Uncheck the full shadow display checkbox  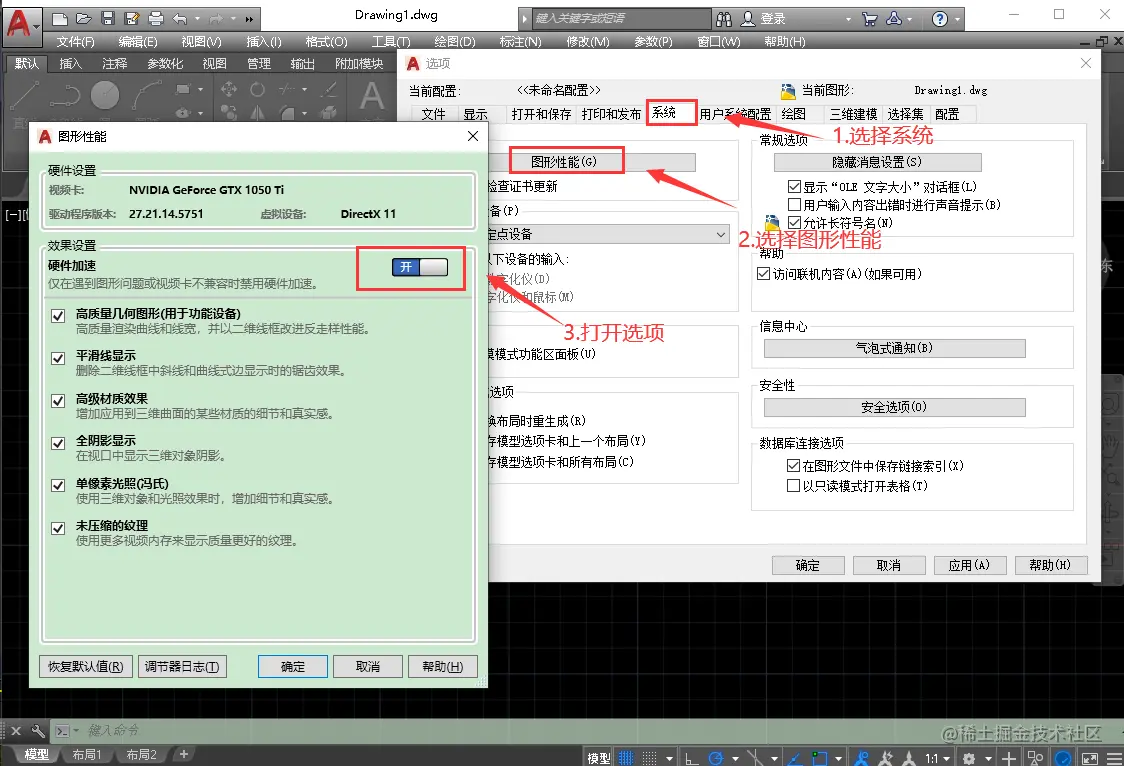point(58,443)
